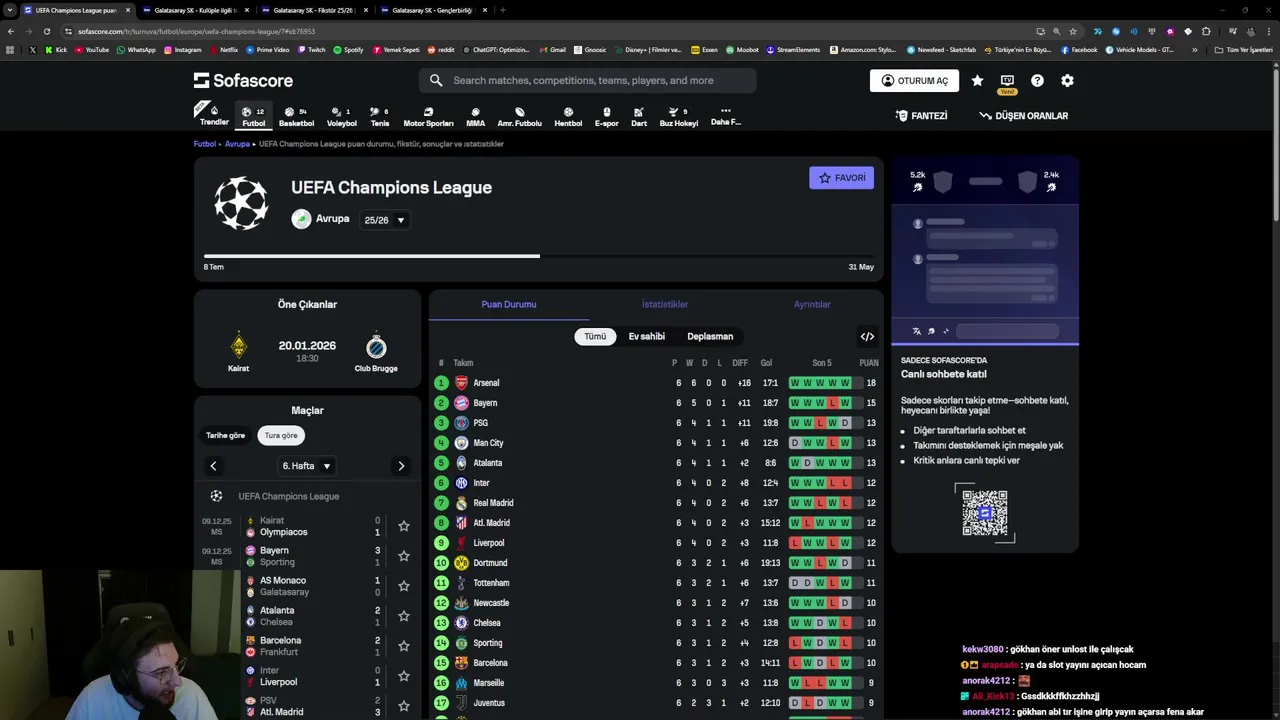Viewport: 1280px width, 720px height.
Task: Open DÜŞEN ORANLAR link
Action: (x=1023, y=116)
